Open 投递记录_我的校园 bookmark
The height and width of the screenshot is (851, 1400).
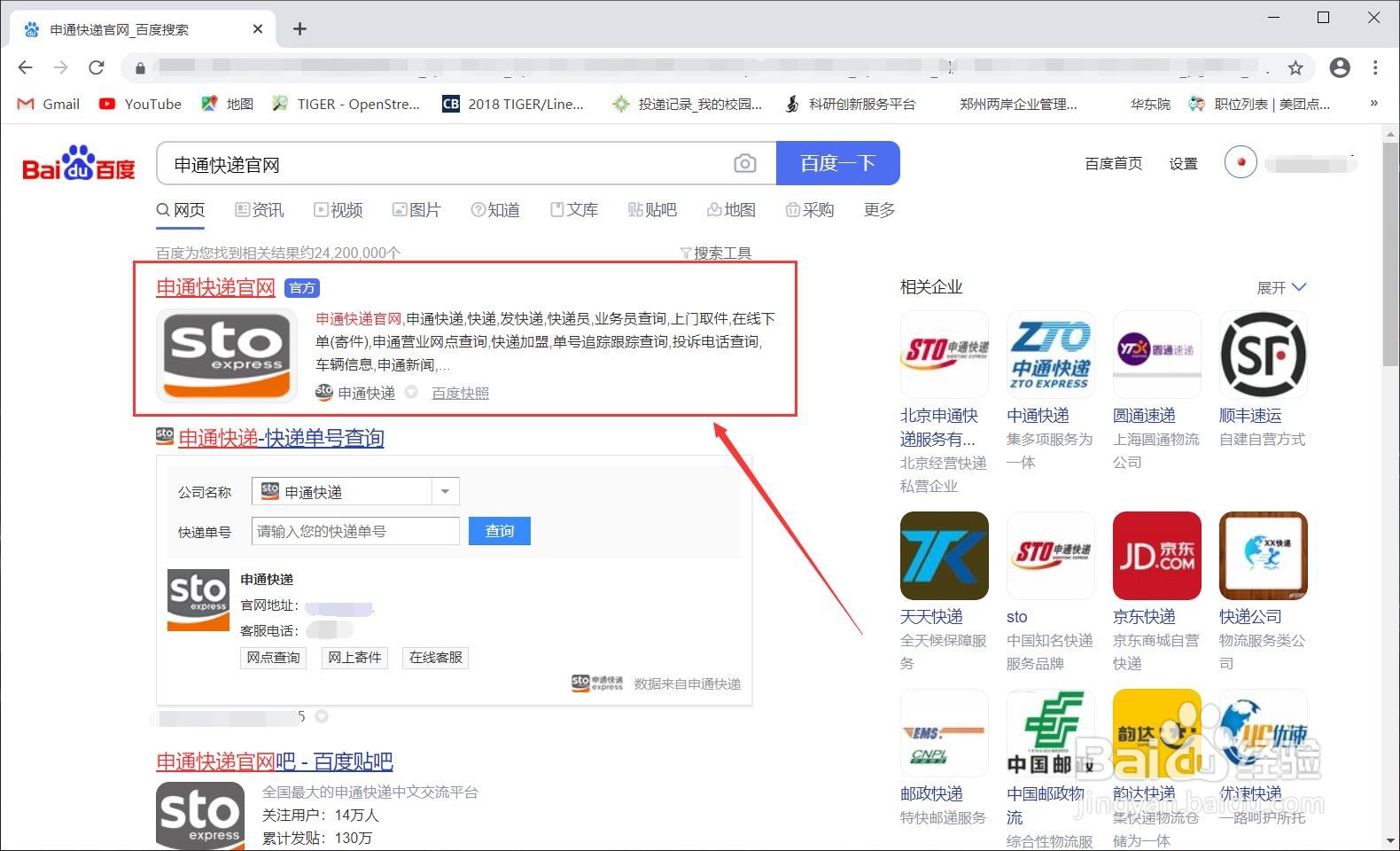click(x=687, y=104)
